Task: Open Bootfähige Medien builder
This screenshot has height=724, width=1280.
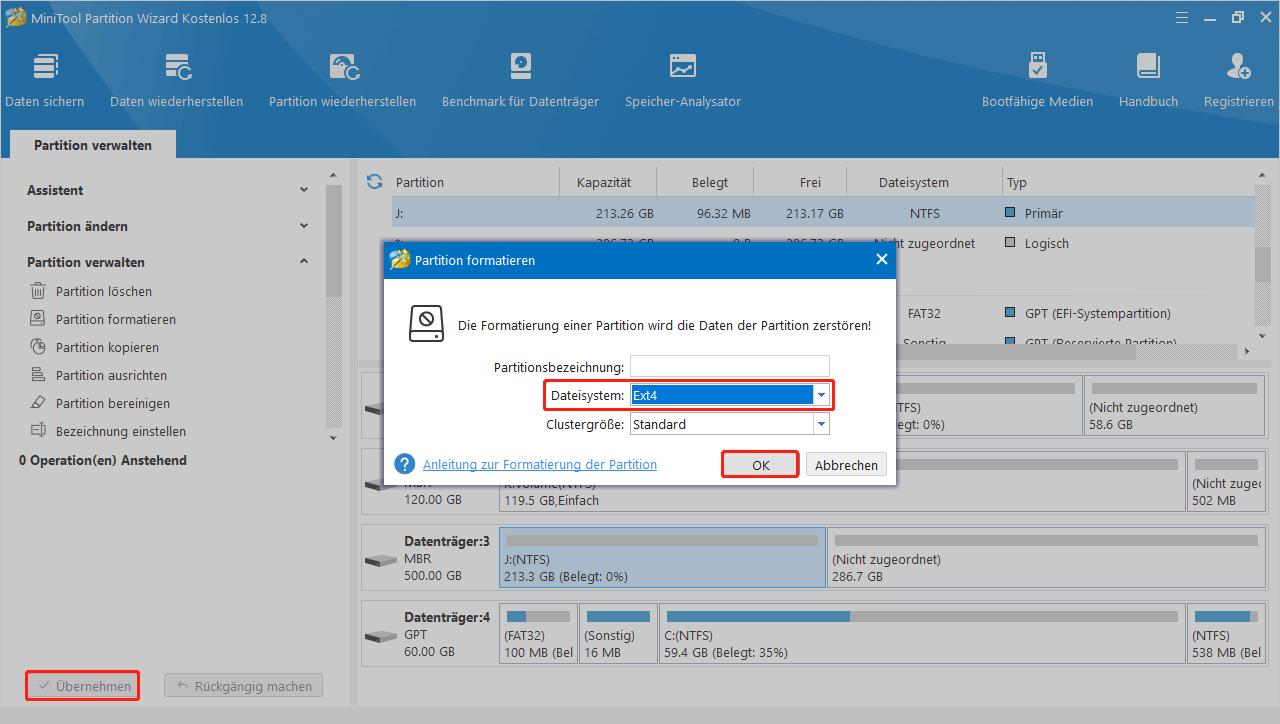Action: coord(1037,80)
